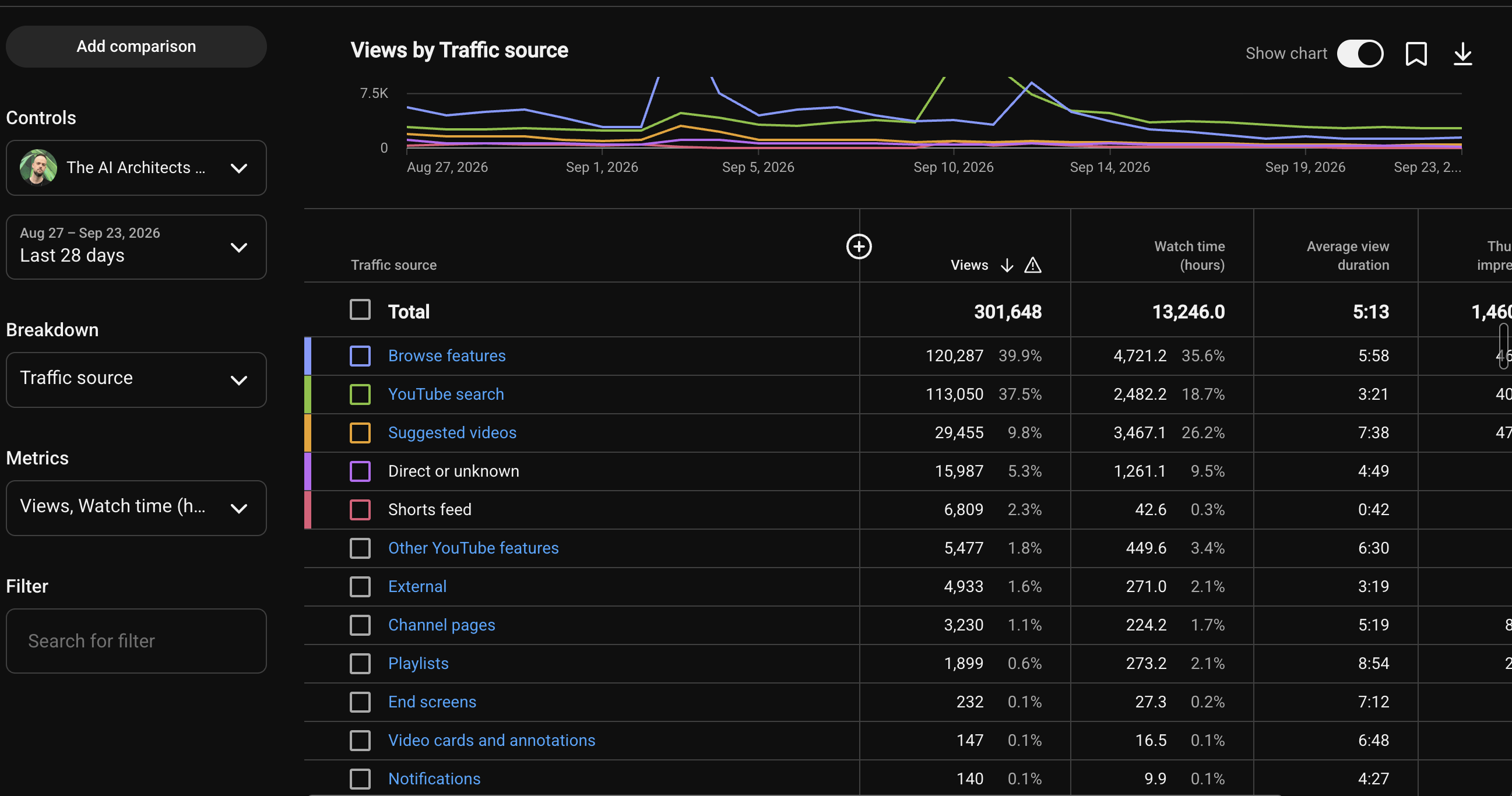
Task: Open the Suggested videos link
Action: [452, 432]
